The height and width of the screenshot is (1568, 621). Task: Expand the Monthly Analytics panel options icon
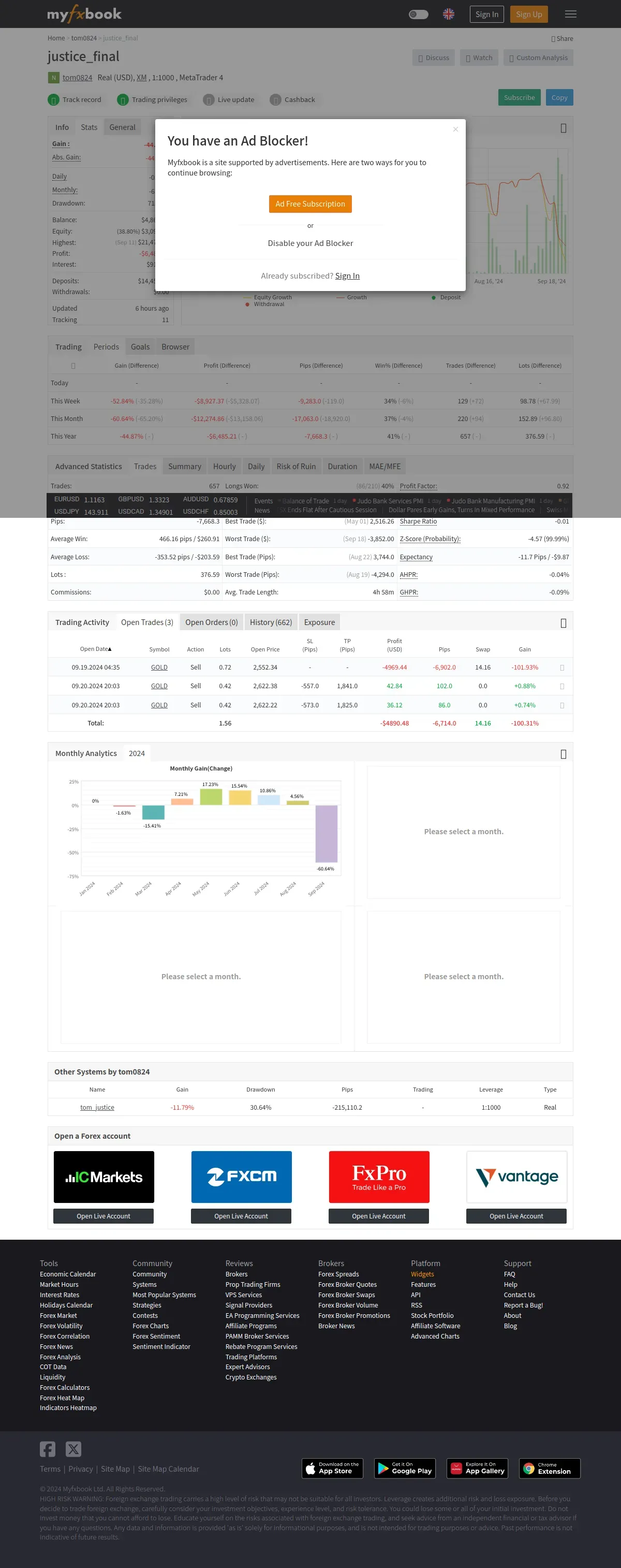[563, 754]
